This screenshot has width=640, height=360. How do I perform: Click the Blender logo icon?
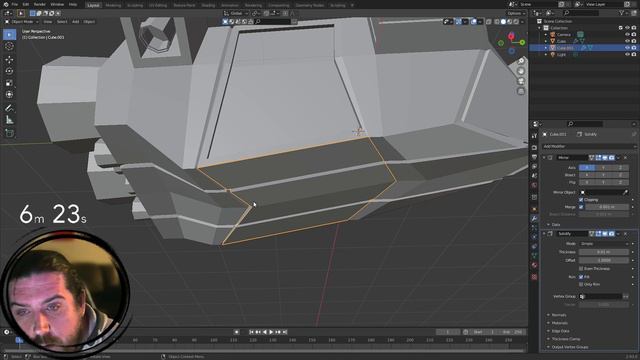point(5,4)
